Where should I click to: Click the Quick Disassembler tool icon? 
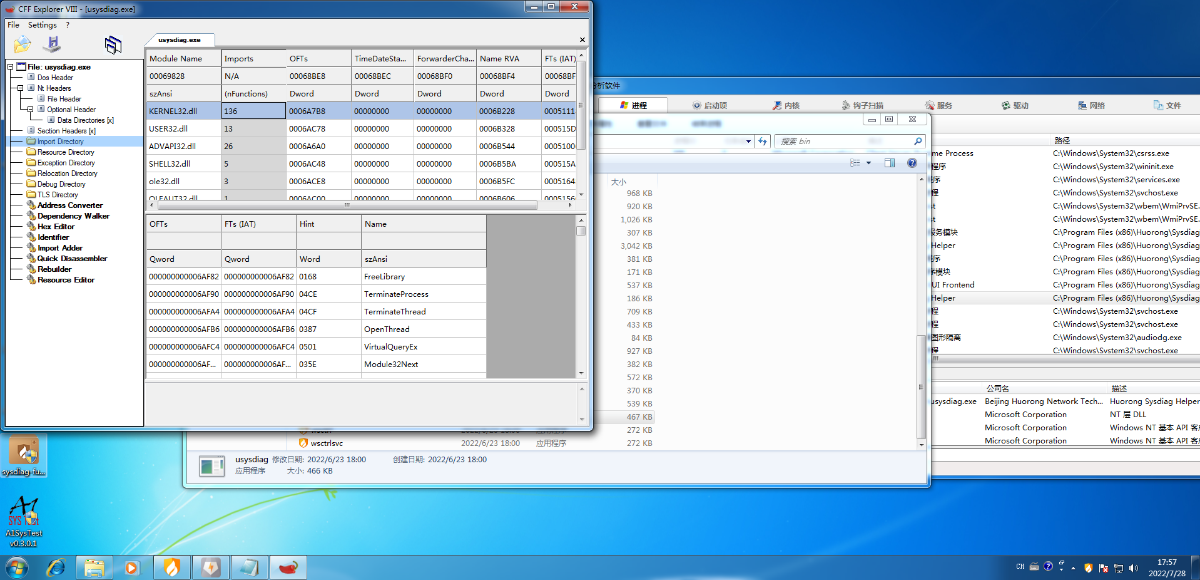(30, 258)
